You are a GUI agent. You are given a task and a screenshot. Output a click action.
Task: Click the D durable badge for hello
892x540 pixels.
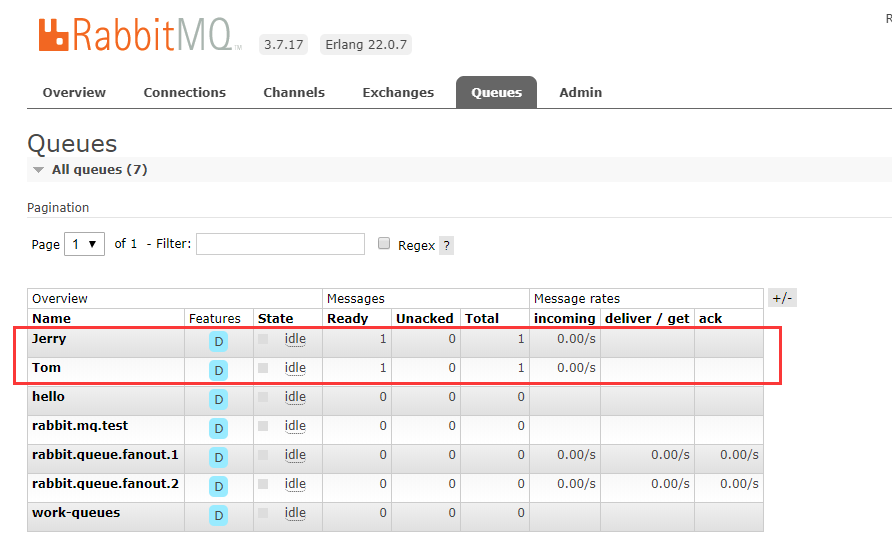[x=218, y=400]
